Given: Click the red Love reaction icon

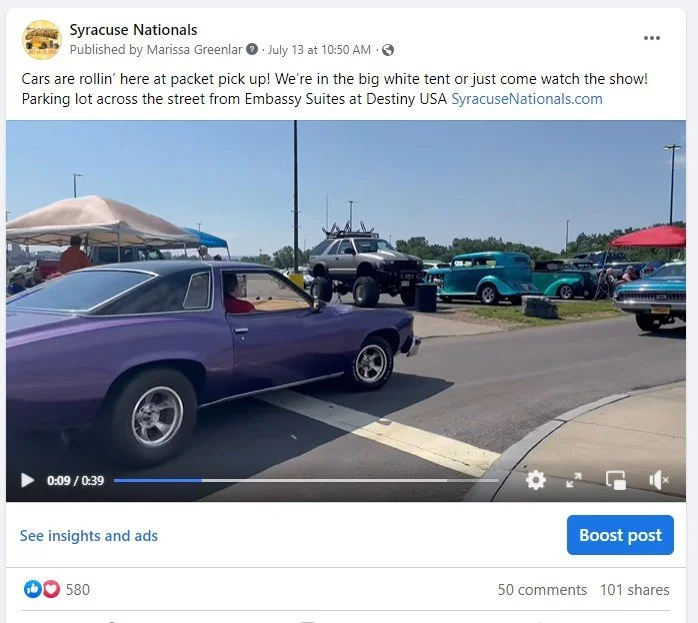Looking at the screenshot, I should click(x=51, y=589).
